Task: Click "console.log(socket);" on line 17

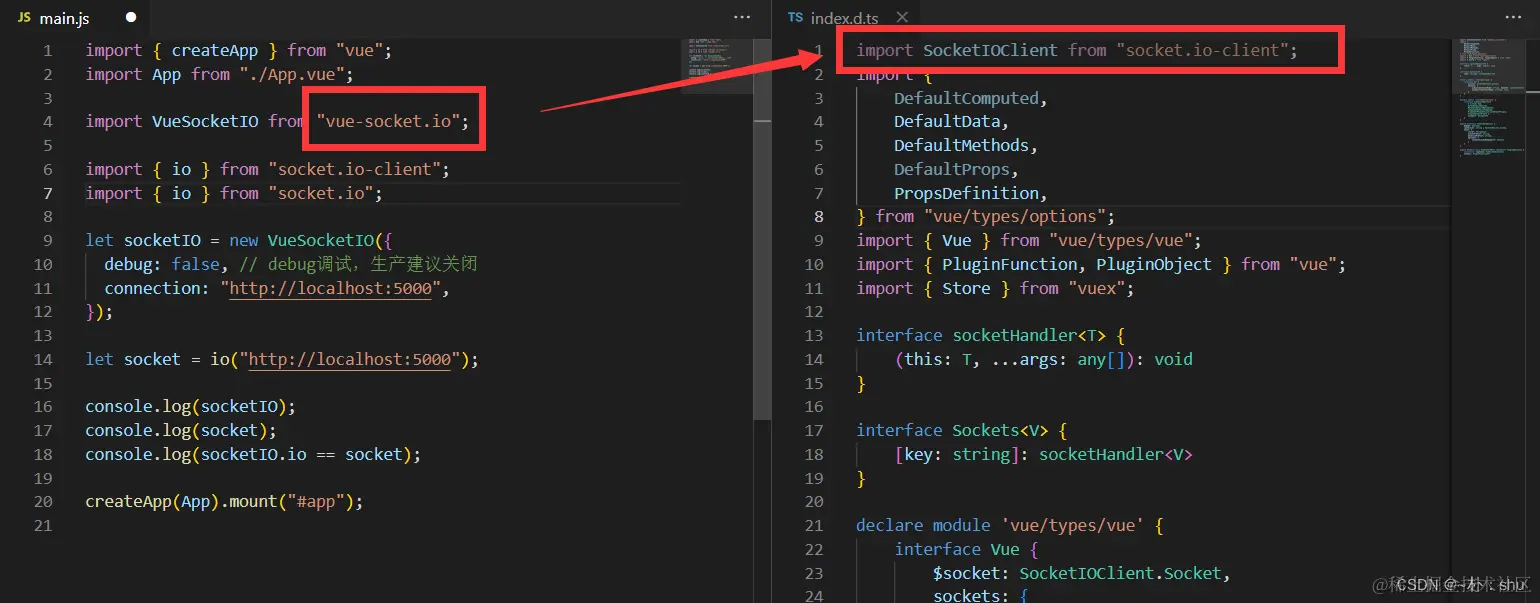Action: tap(181, 430)
